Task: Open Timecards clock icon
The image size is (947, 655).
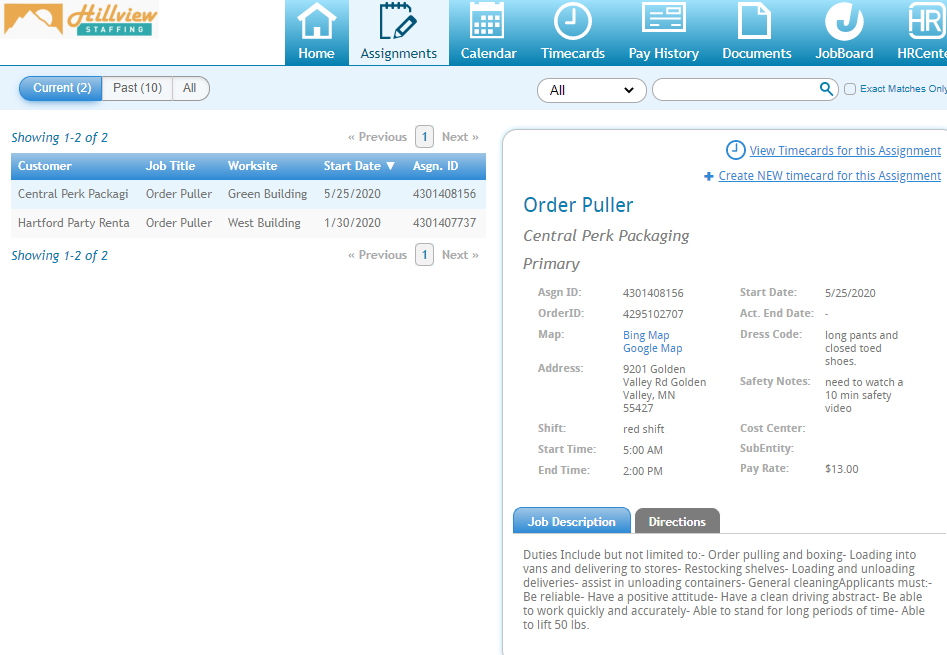Action: [x=573, y=22]
